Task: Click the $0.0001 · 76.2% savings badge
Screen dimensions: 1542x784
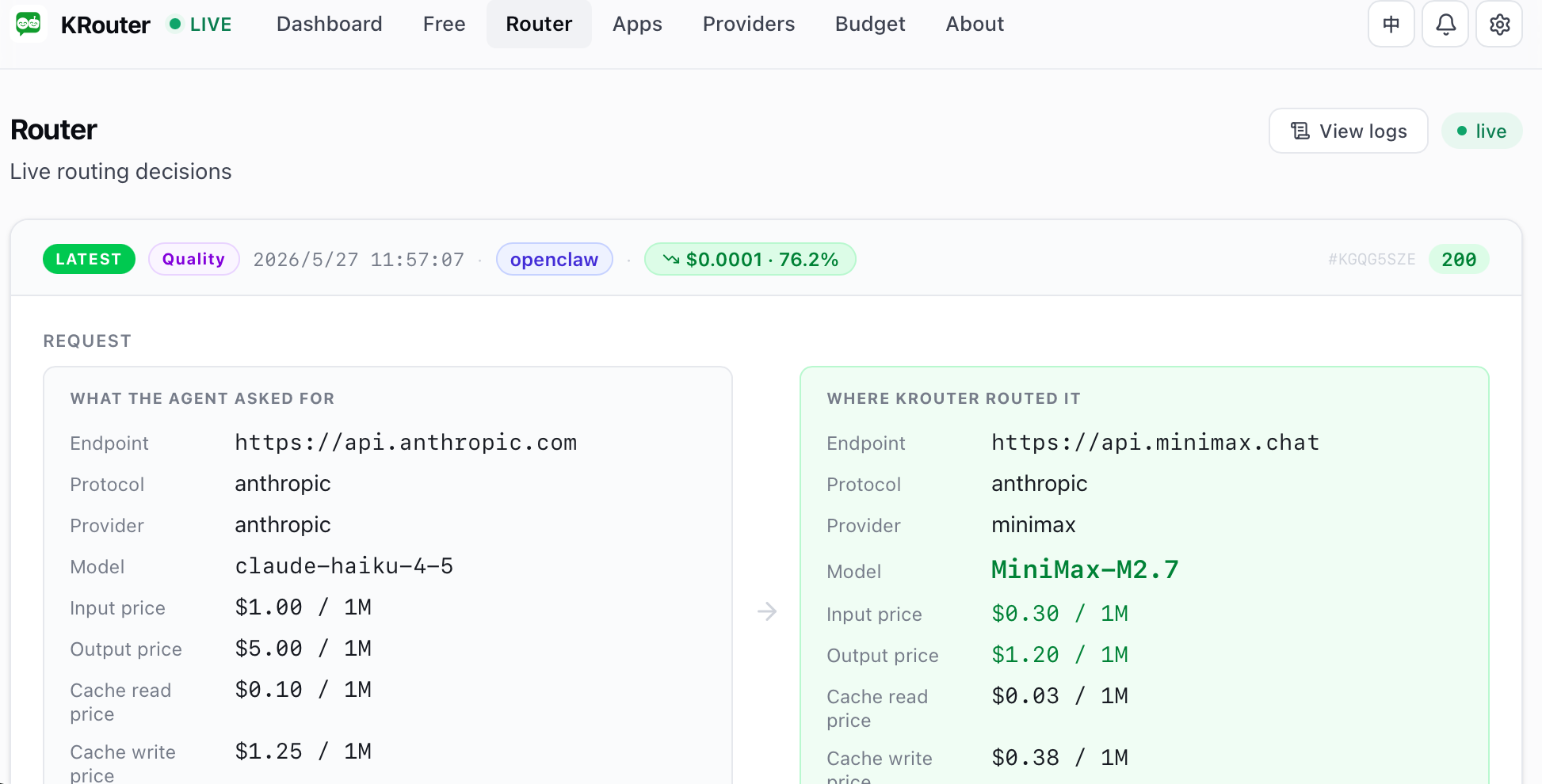Action: coord(750,259)
